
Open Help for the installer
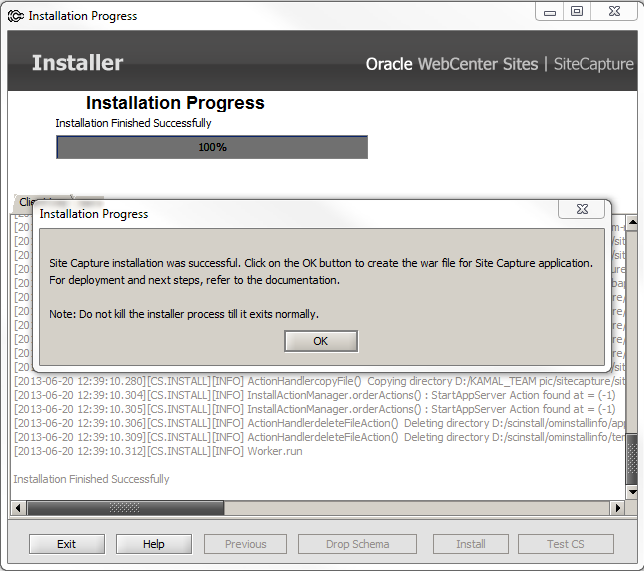(154, 544)
